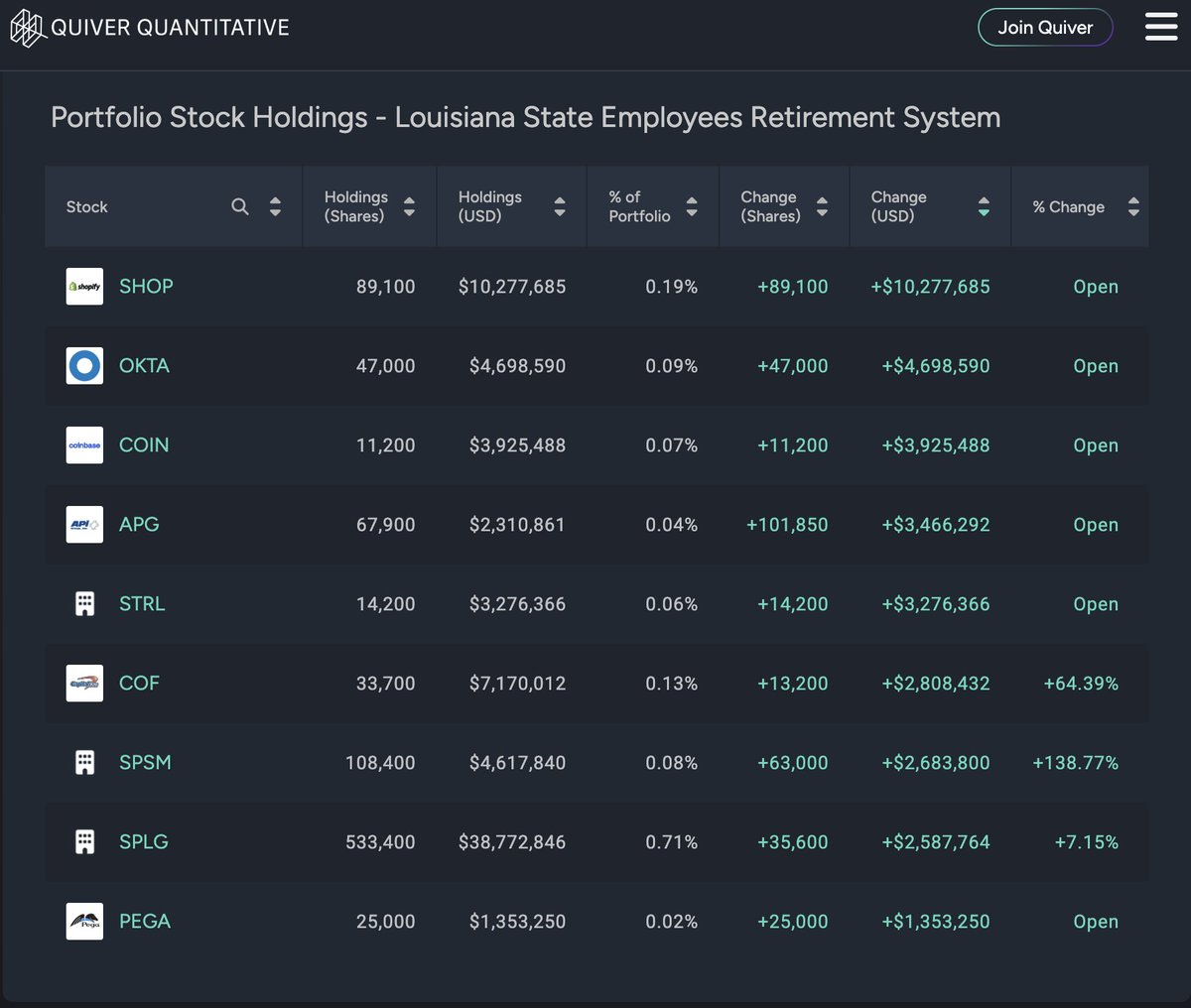Open the SHOP ticker link
The height and width of the screenshot is (1008, 1191).
point(146,287)
